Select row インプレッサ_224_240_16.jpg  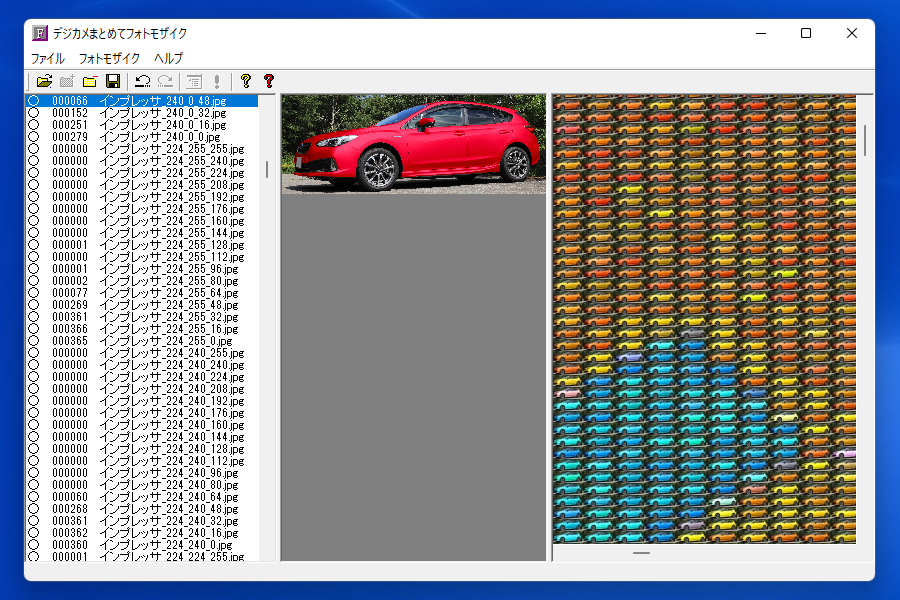[142, 533]
